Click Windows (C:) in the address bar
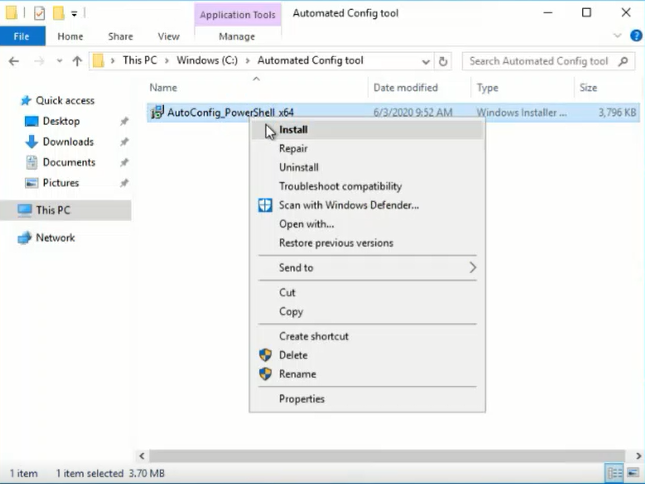 (207, 60)
